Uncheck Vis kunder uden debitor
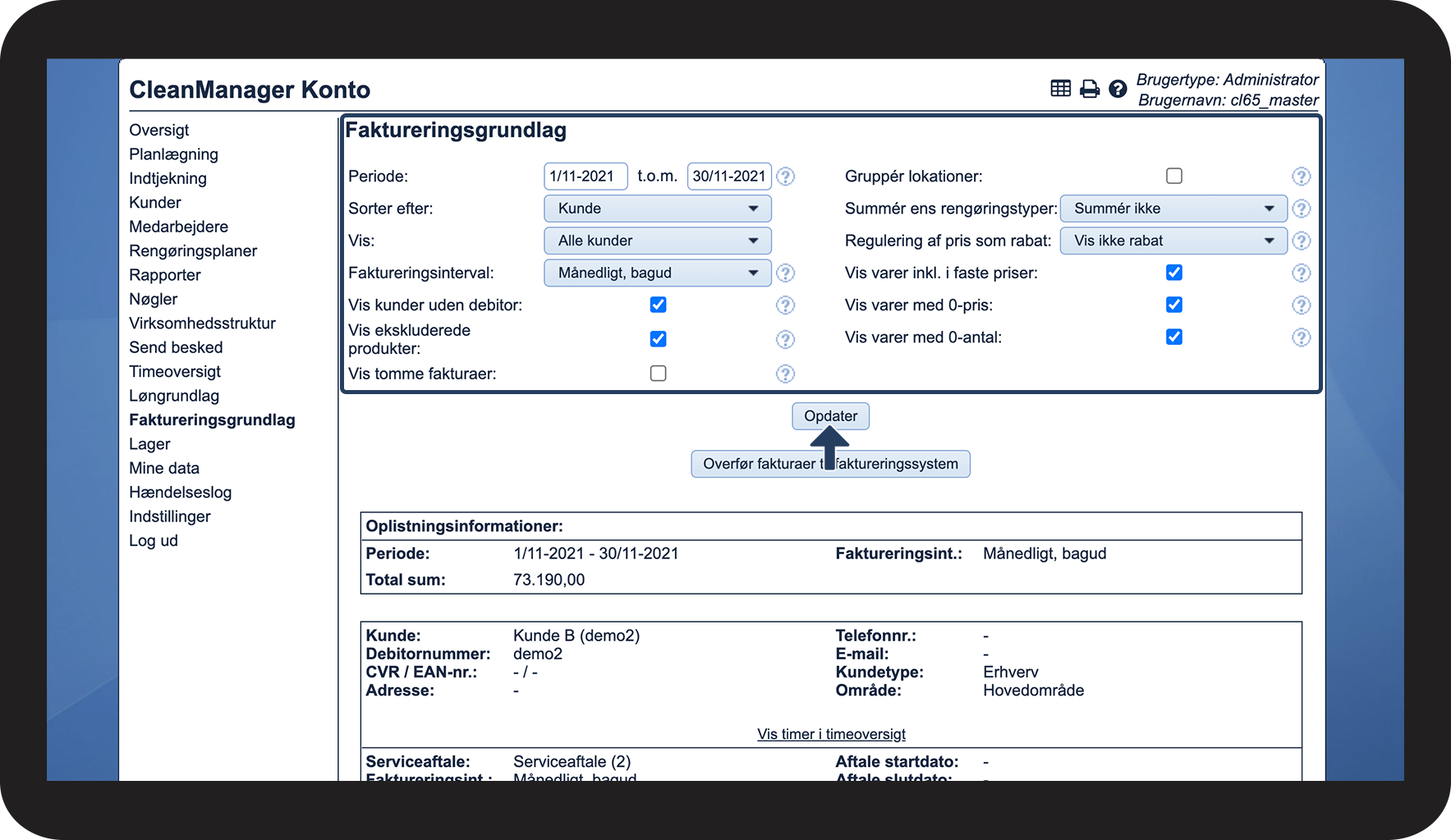Image resolution: width=1451 pixels, height=840 pixels. point(658,305)
